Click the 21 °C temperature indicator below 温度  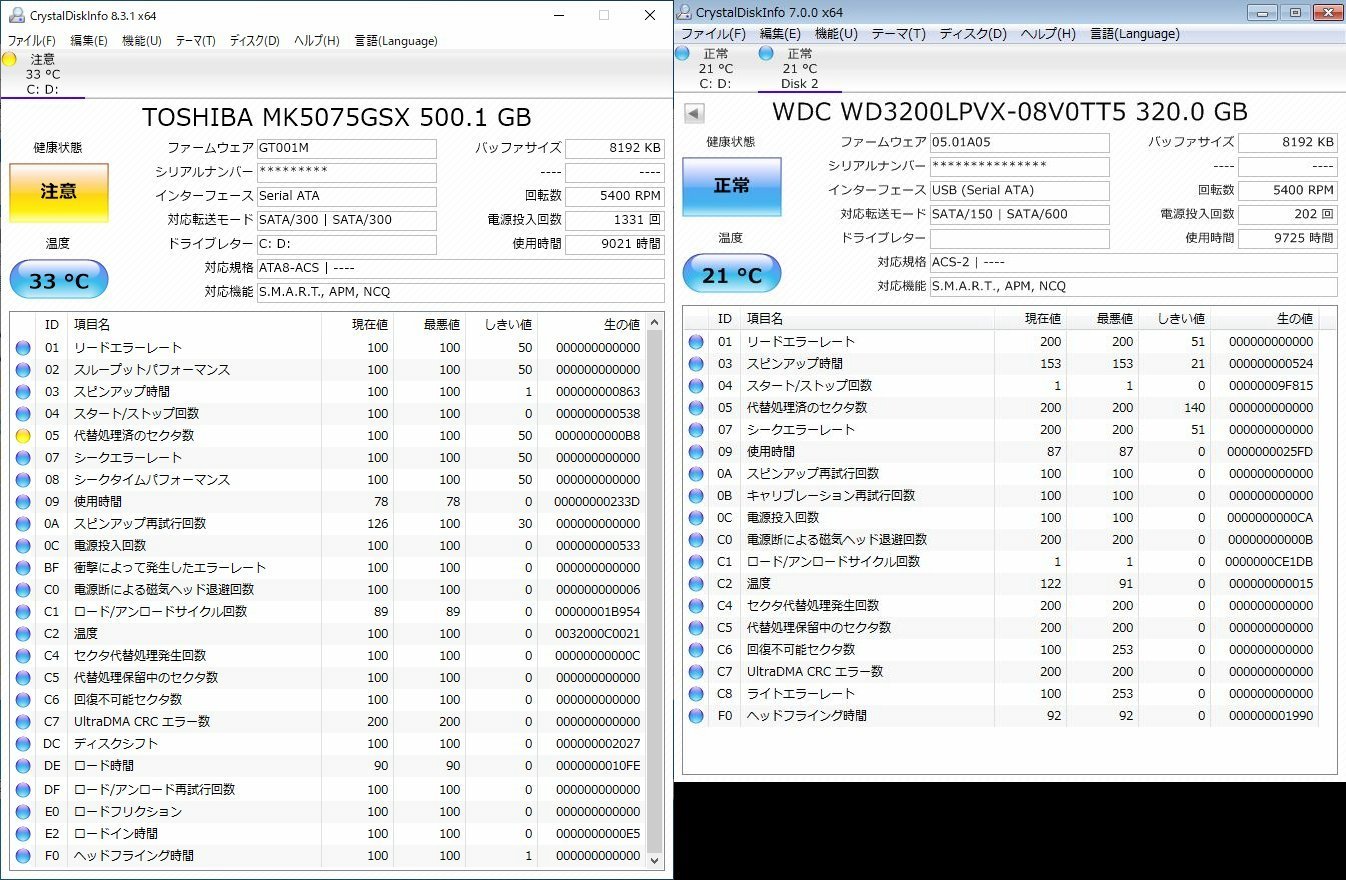point(731,275)
